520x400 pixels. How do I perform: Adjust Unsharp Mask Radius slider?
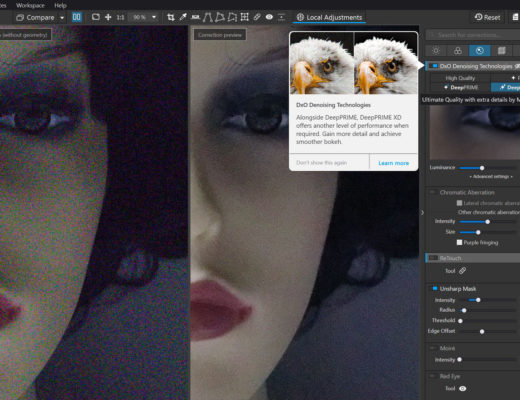[464, 310]
